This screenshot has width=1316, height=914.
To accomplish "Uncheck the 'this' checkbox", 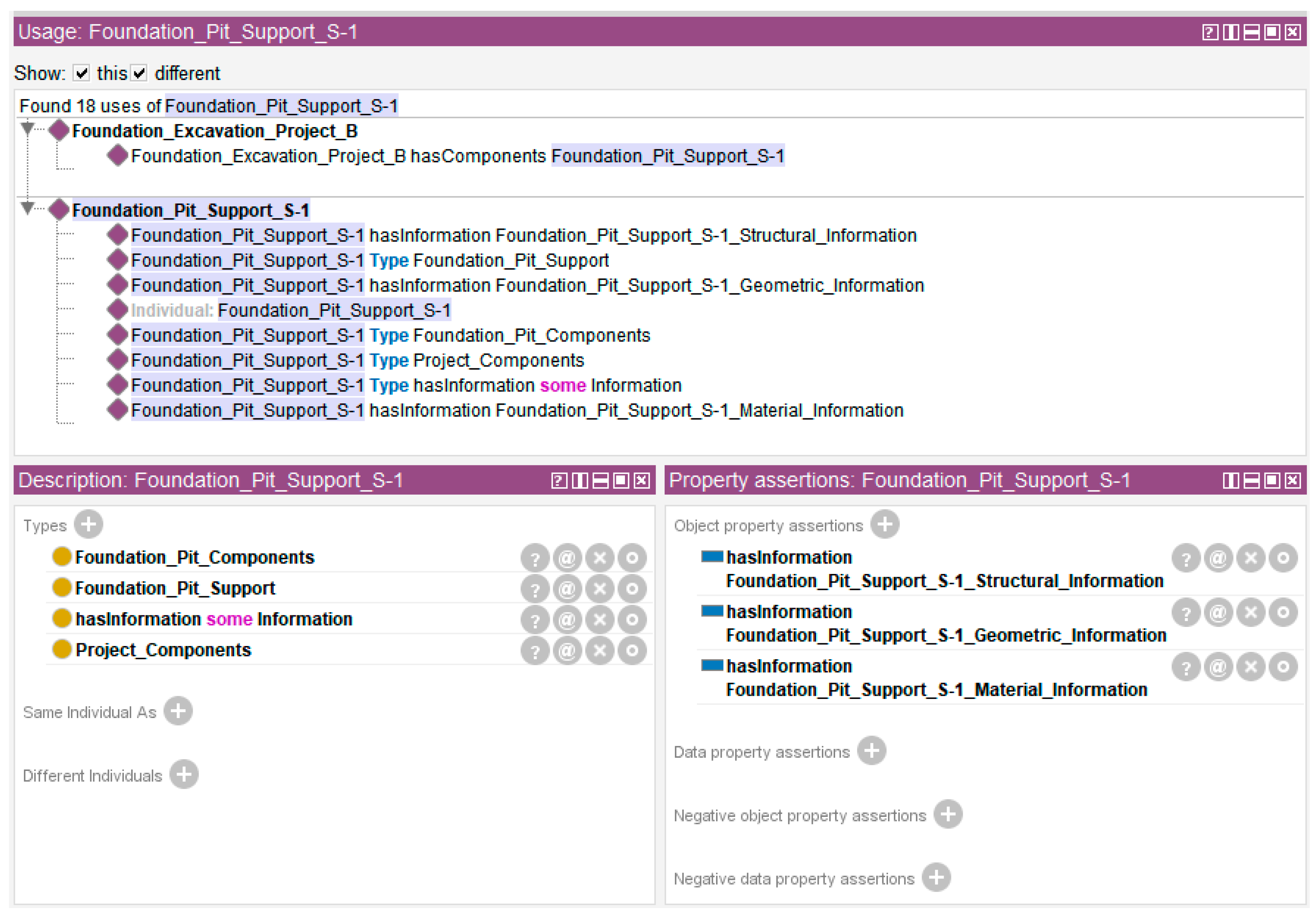I will 82,73.
